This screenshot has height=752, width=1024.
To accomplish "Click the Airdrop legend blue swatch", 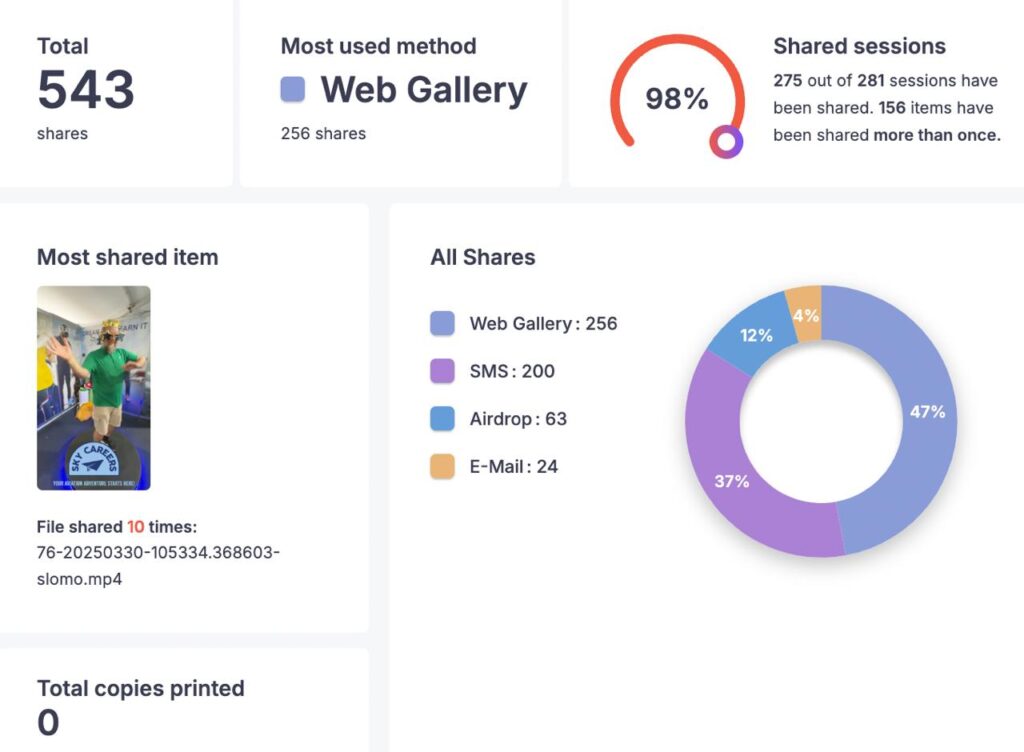I will 443,419.
